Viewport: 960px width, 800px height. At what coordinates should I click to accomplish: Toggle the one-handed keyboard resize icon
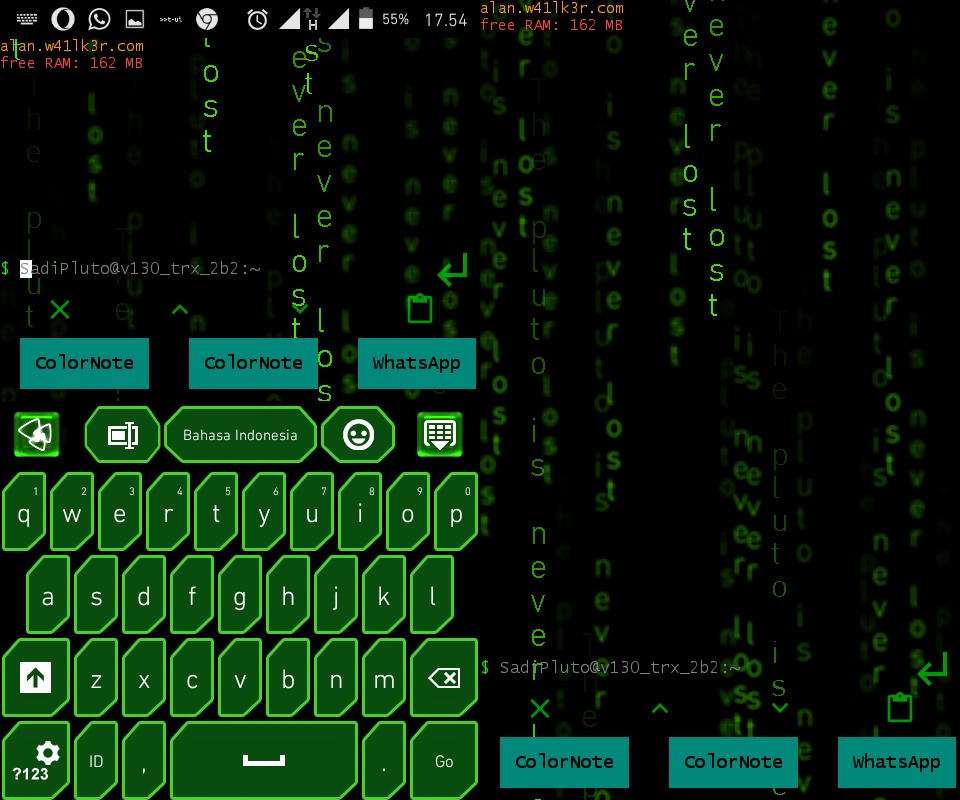[122, 435]
